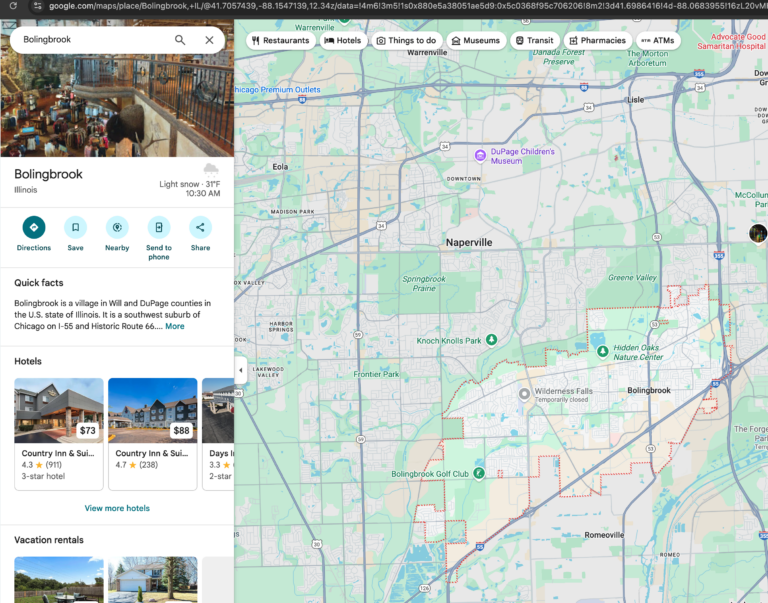
Task: Collapse the side panel with arrow handle
Action: tap(240, 370)
